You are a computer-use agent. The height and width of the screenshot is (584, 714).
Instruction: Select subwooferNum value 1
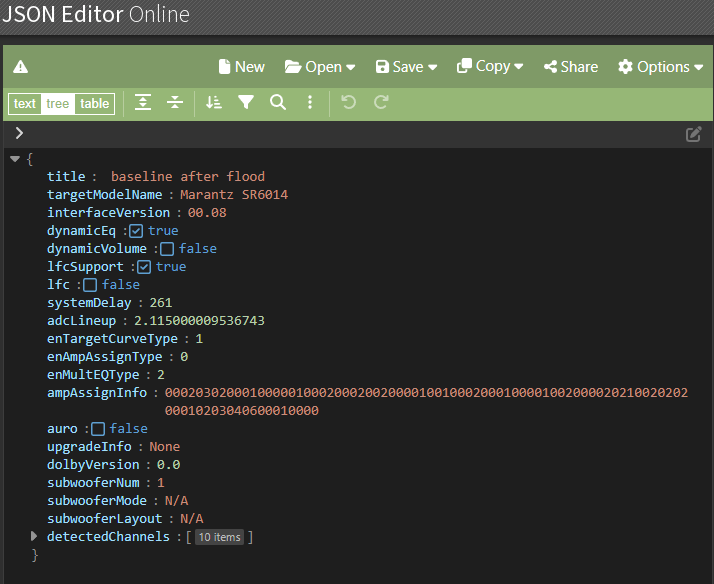coord(161,482)
